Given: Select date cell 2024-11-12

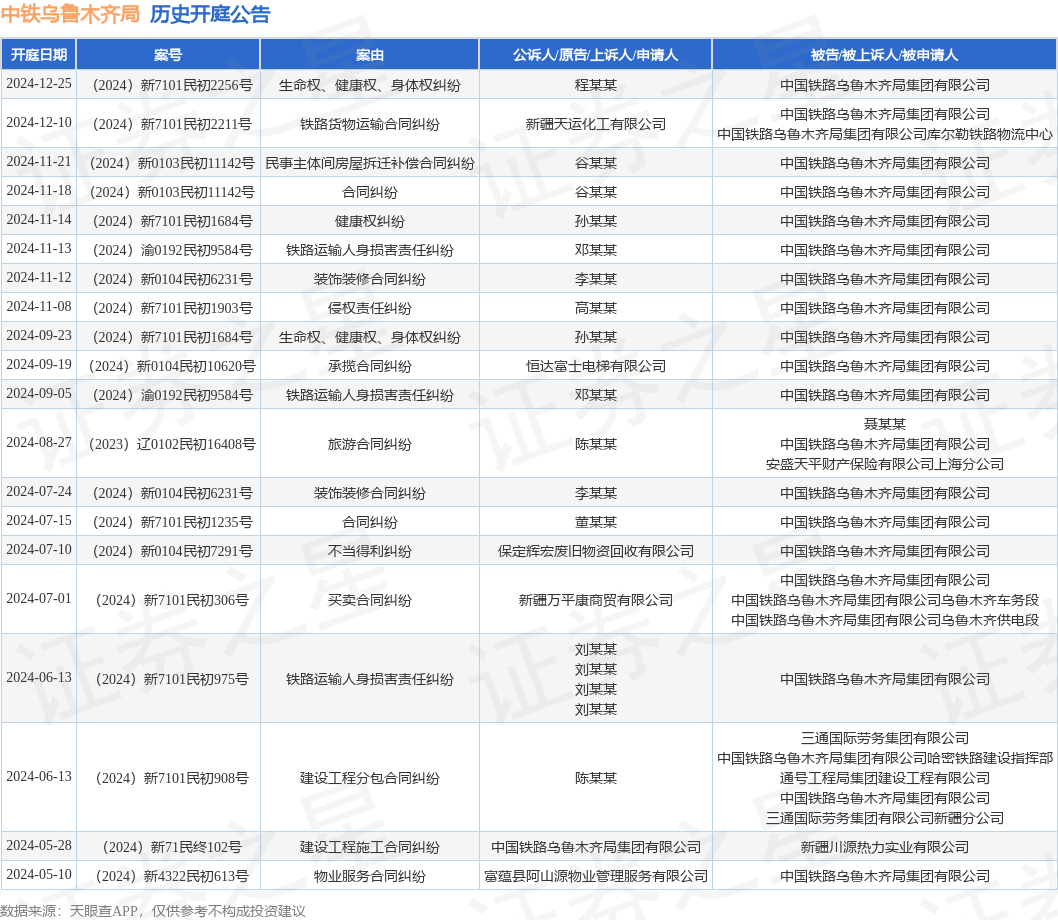Looking at the screenshot, I should click(38, 278).
